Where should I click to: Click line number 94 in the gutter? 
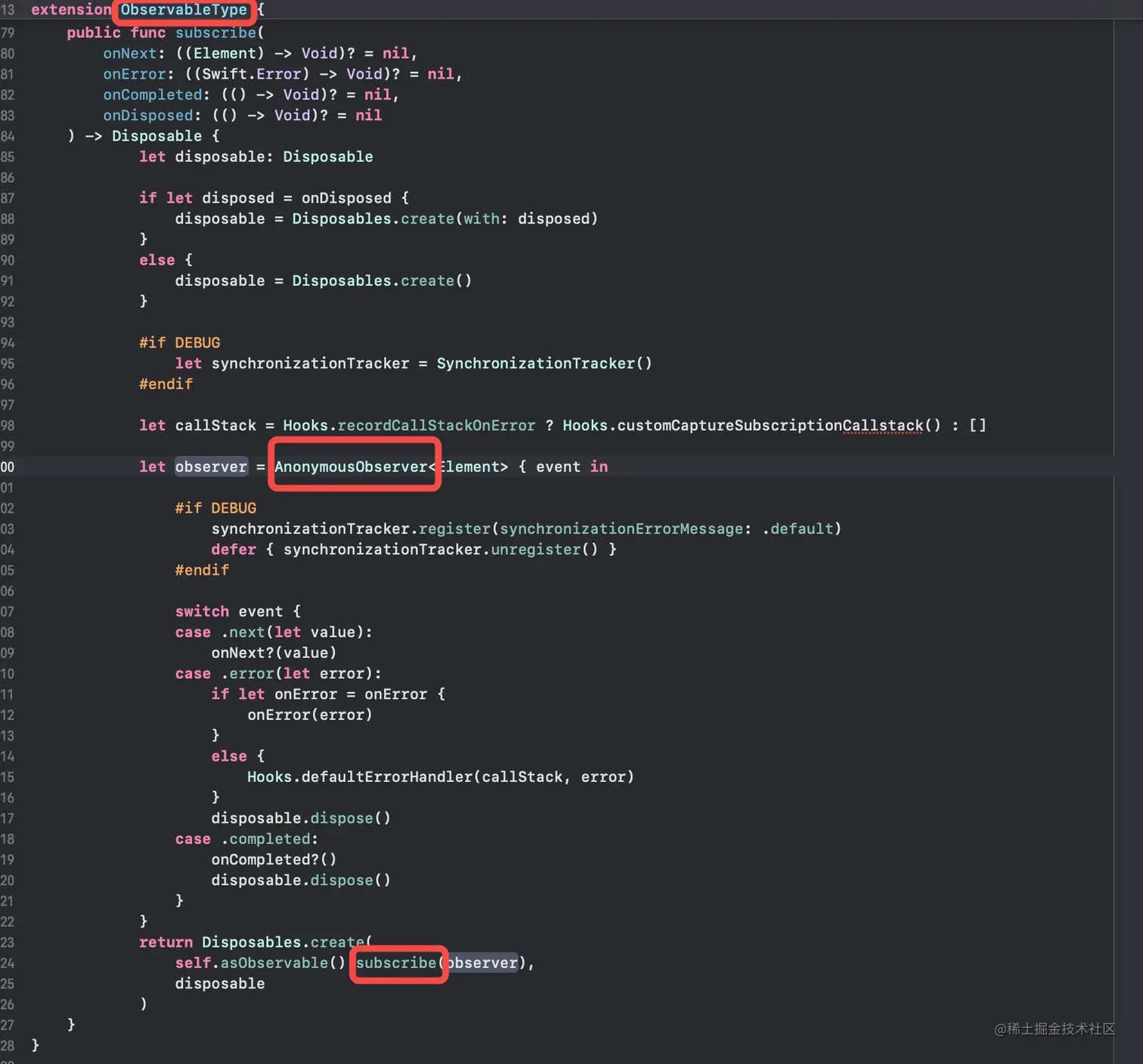(8, 343)
